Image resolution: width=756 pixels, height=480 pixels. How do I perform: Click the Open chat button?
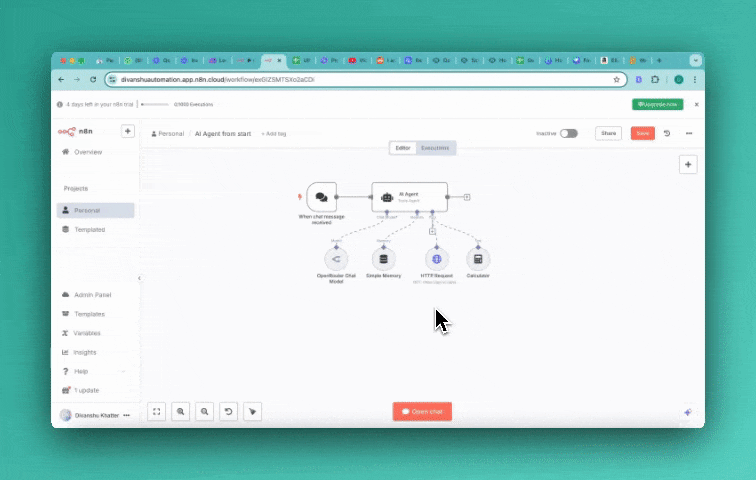point(422,412)
